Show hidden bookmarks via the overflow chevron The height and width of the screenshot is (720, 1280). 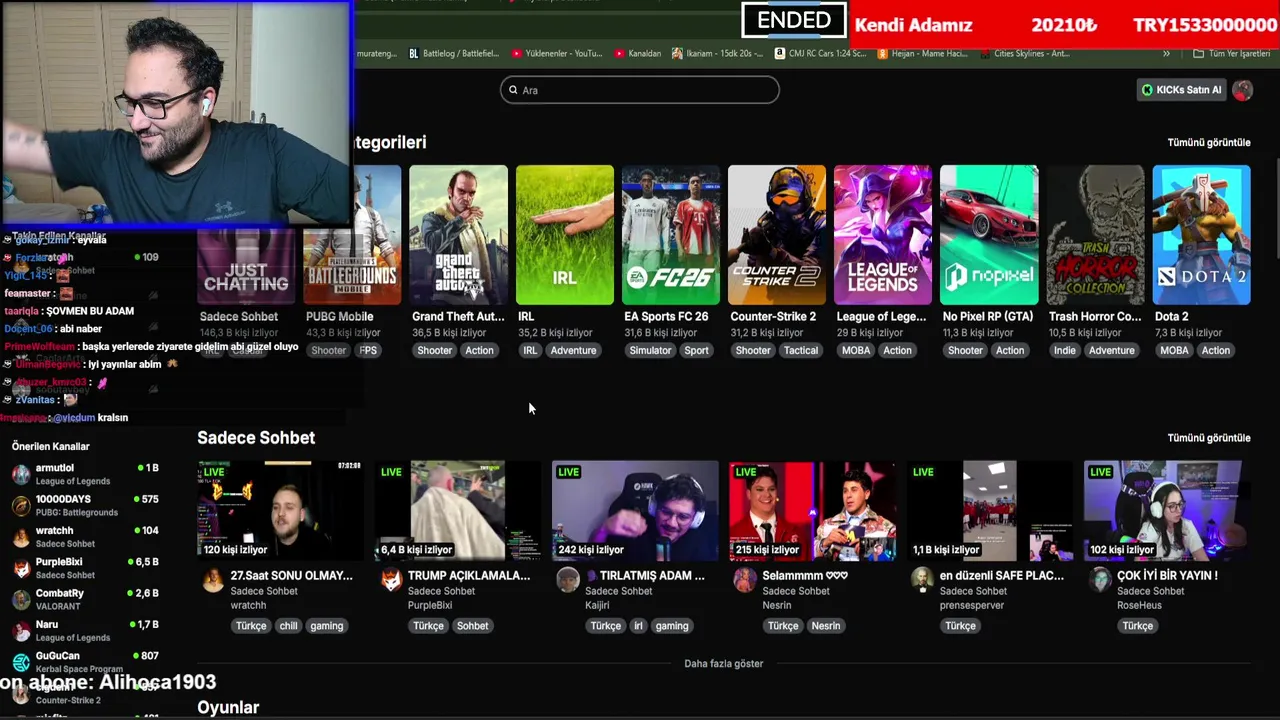[1166, 53]
